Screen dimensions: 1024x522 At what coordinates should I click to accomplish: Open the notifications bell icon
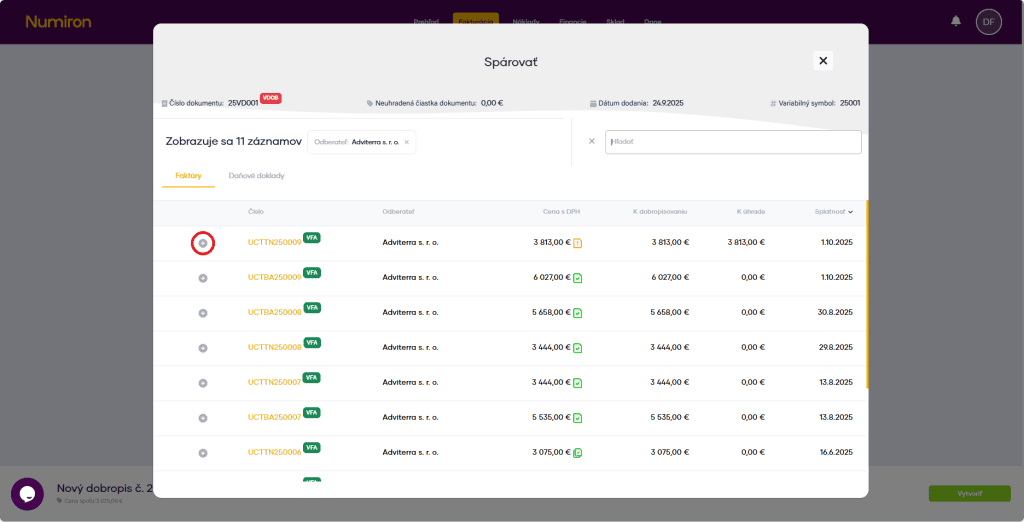pyautogui.click(x=956, y=21)
